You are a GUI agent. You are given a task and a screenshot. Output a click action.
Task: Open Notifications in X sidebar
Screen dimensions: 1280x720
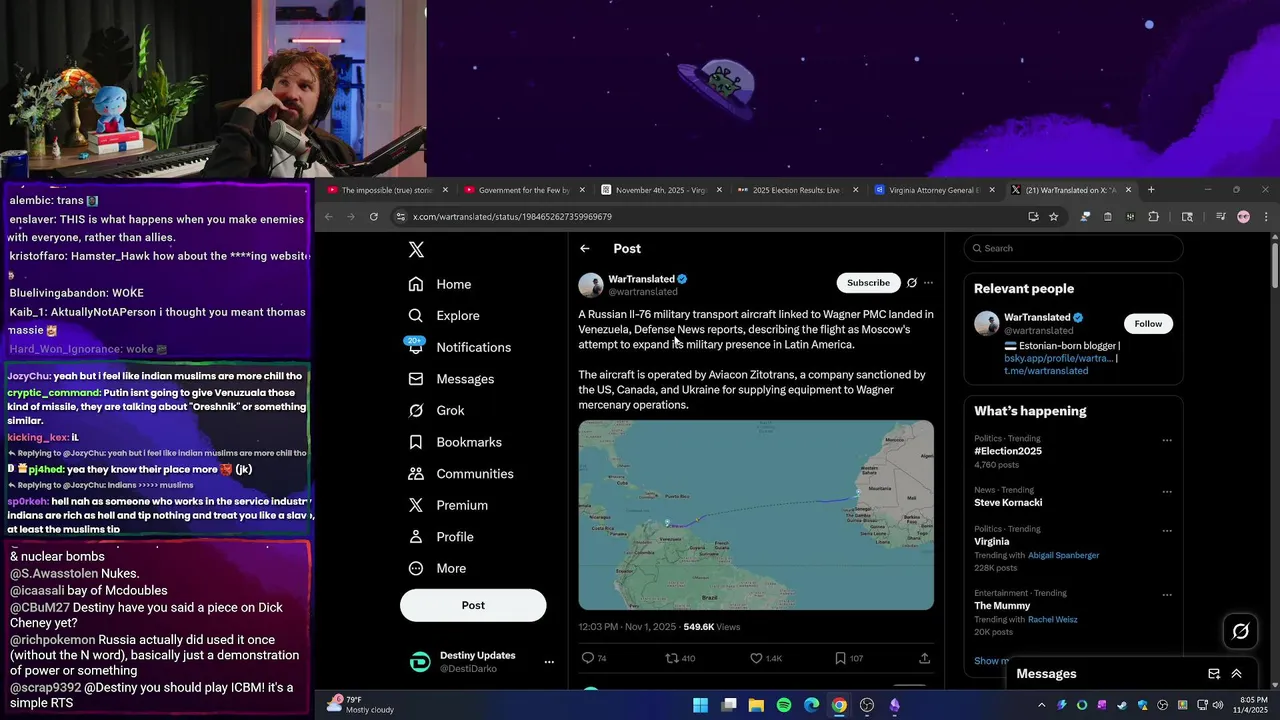[460, 347]
